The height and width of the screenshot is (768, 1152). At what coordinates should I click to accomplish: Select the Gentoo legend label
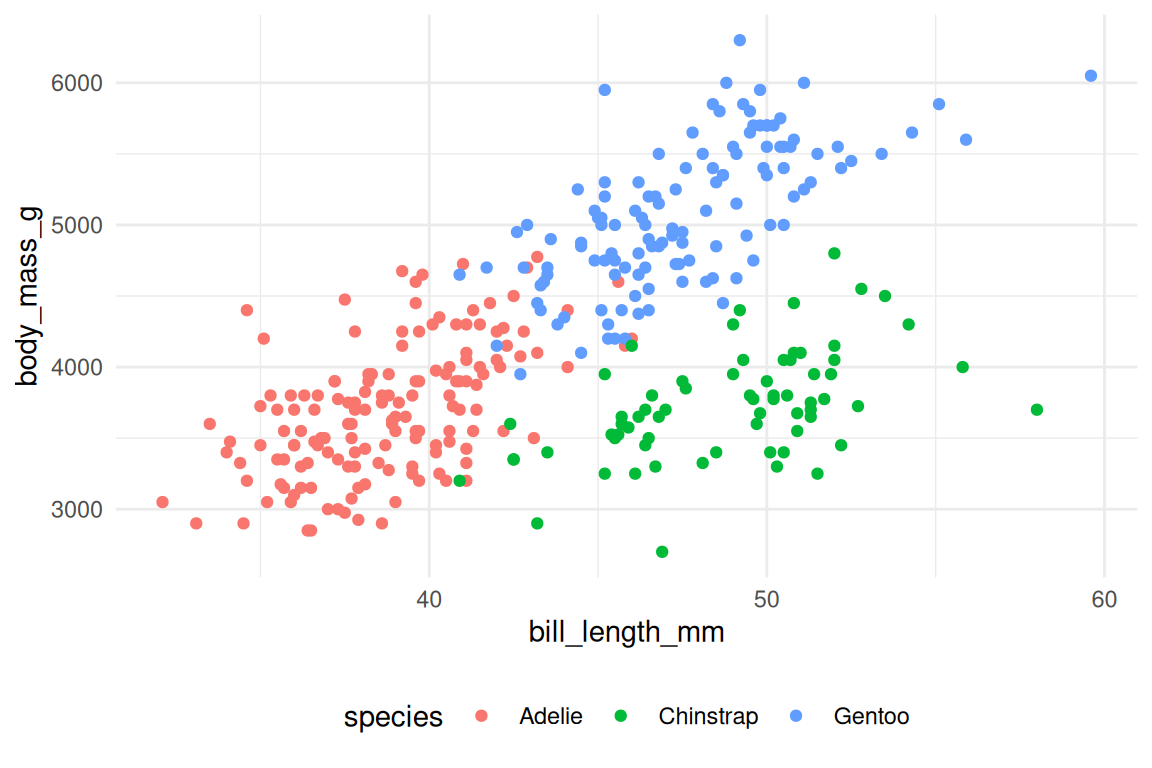[871, 716]
